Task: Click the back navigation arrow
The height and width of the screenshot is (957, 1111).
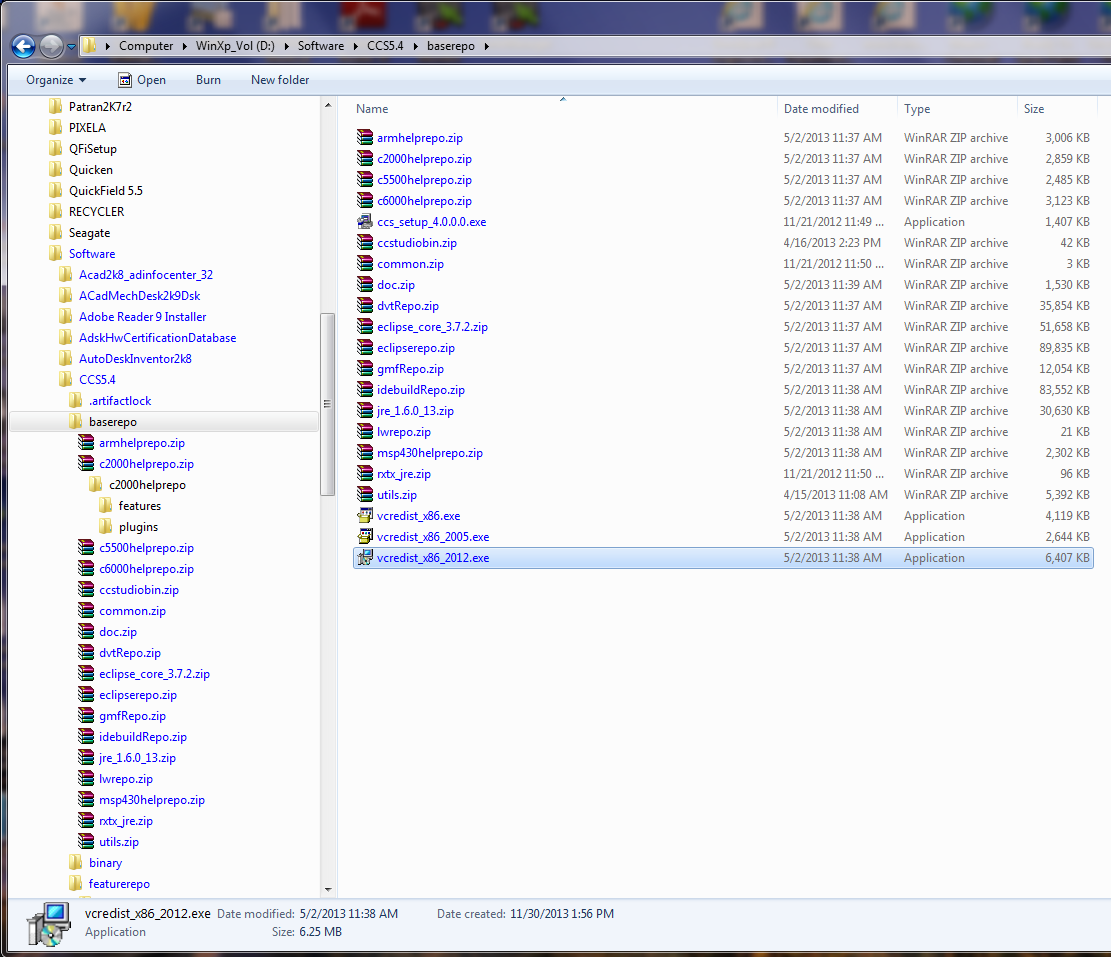Action: pos(22,46)
